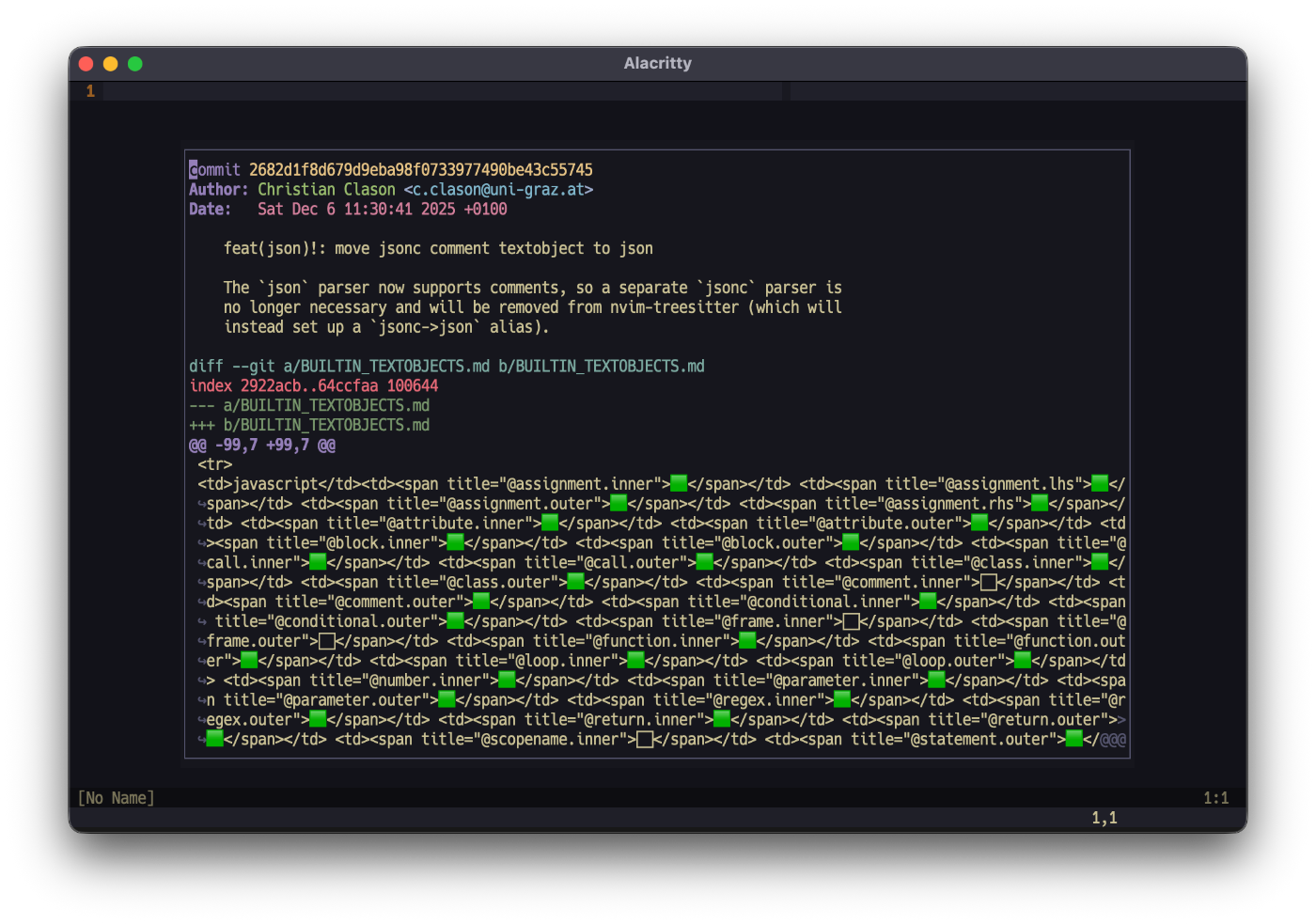1316x924 pixels.
Task: Click green square next to @call.outer
Action: pyautogui.click(x=705, y=563)
